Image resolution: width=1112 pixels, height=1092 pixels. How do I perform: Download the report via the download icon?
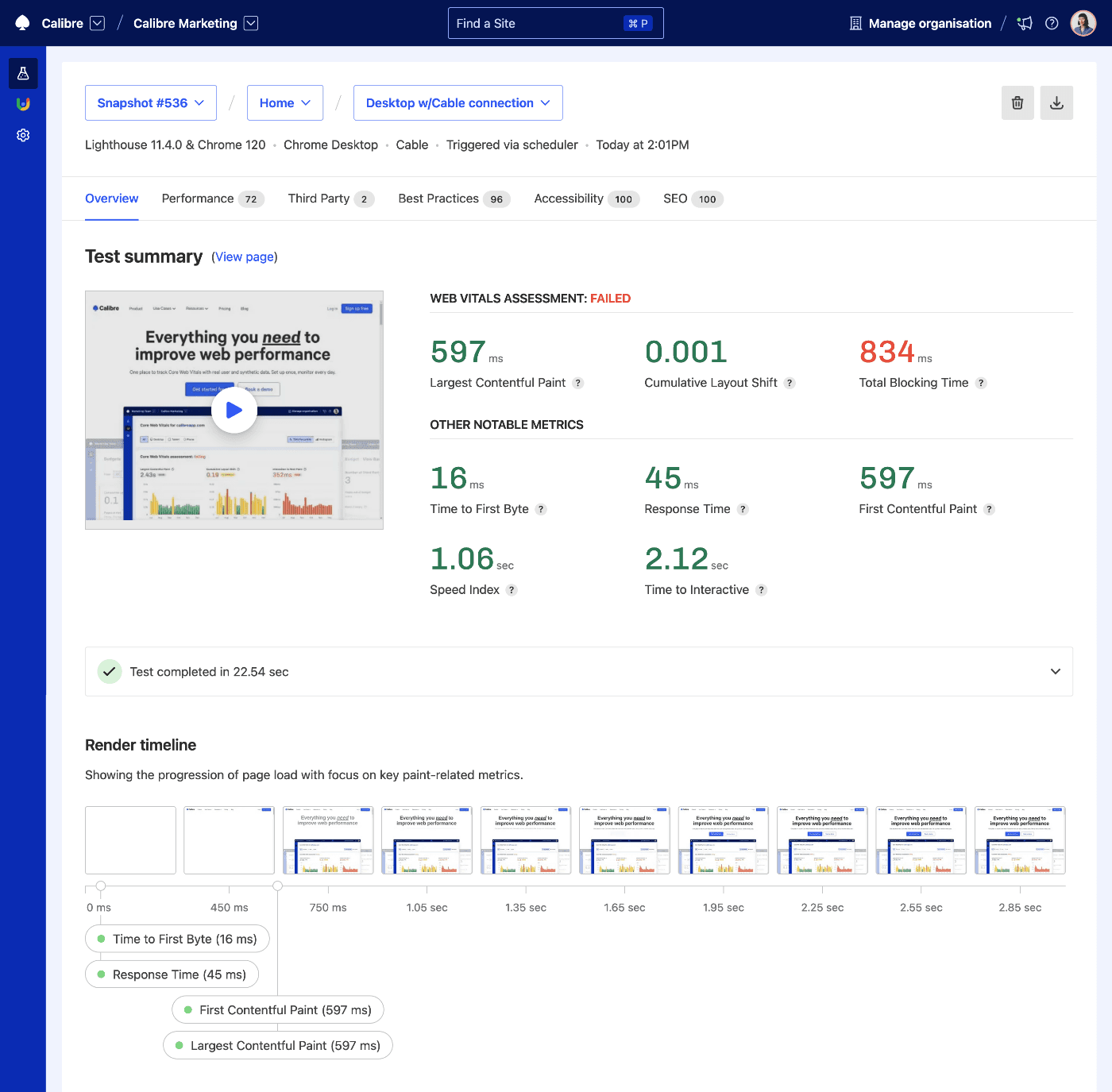[x=1056, y=102]
